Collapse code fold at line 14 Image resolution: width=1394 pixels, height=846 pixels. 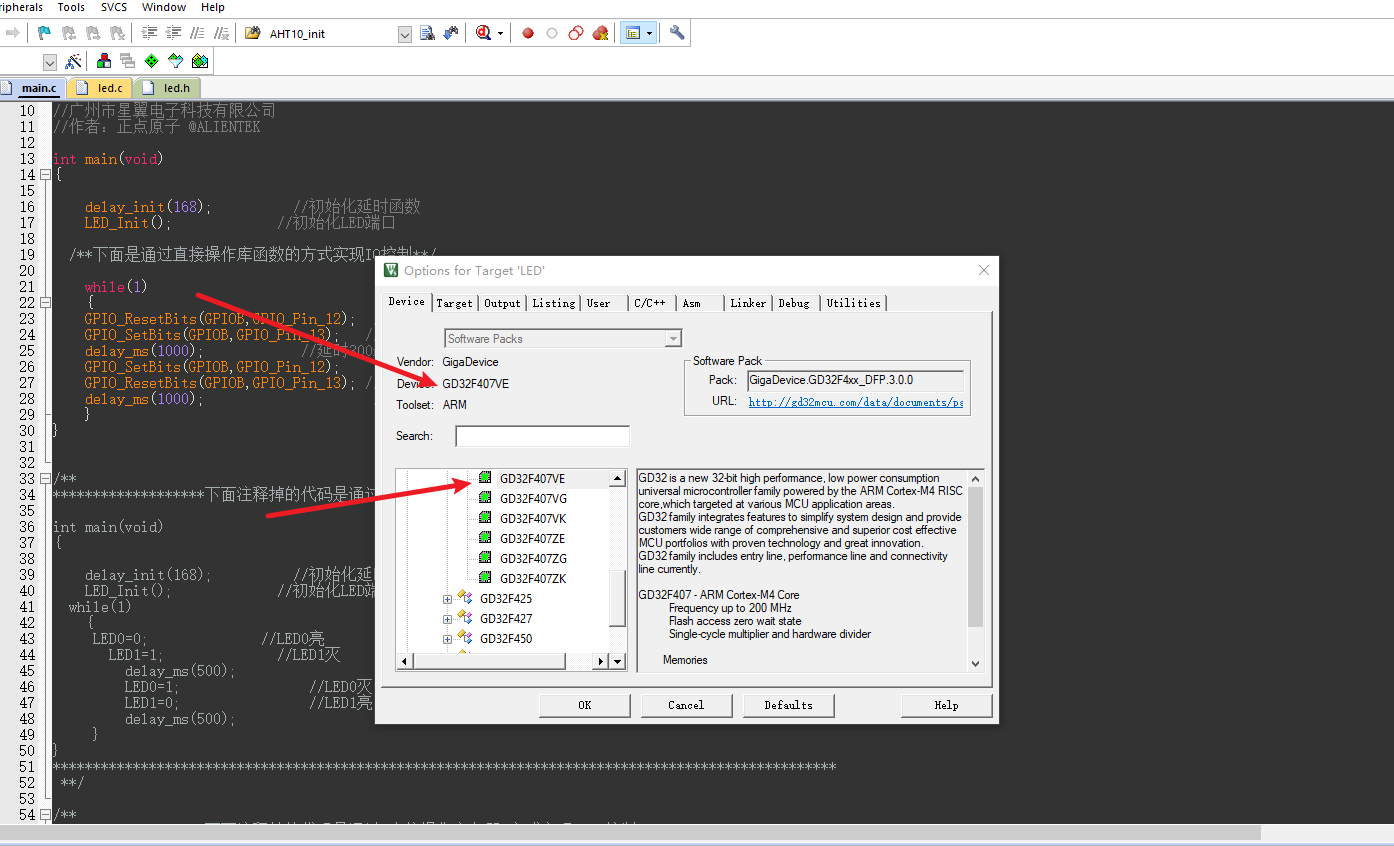45,175
